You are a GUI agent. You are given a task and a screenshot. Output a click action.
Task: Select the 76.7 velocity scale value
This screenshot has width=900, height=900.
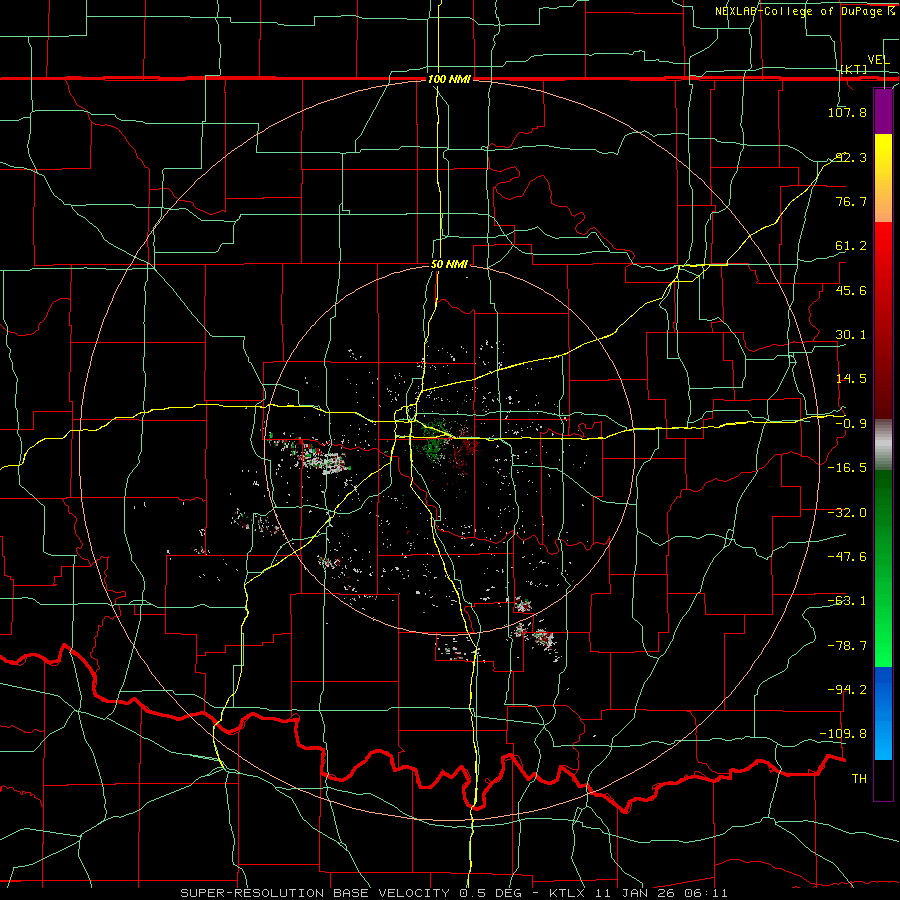coord(850,201)
